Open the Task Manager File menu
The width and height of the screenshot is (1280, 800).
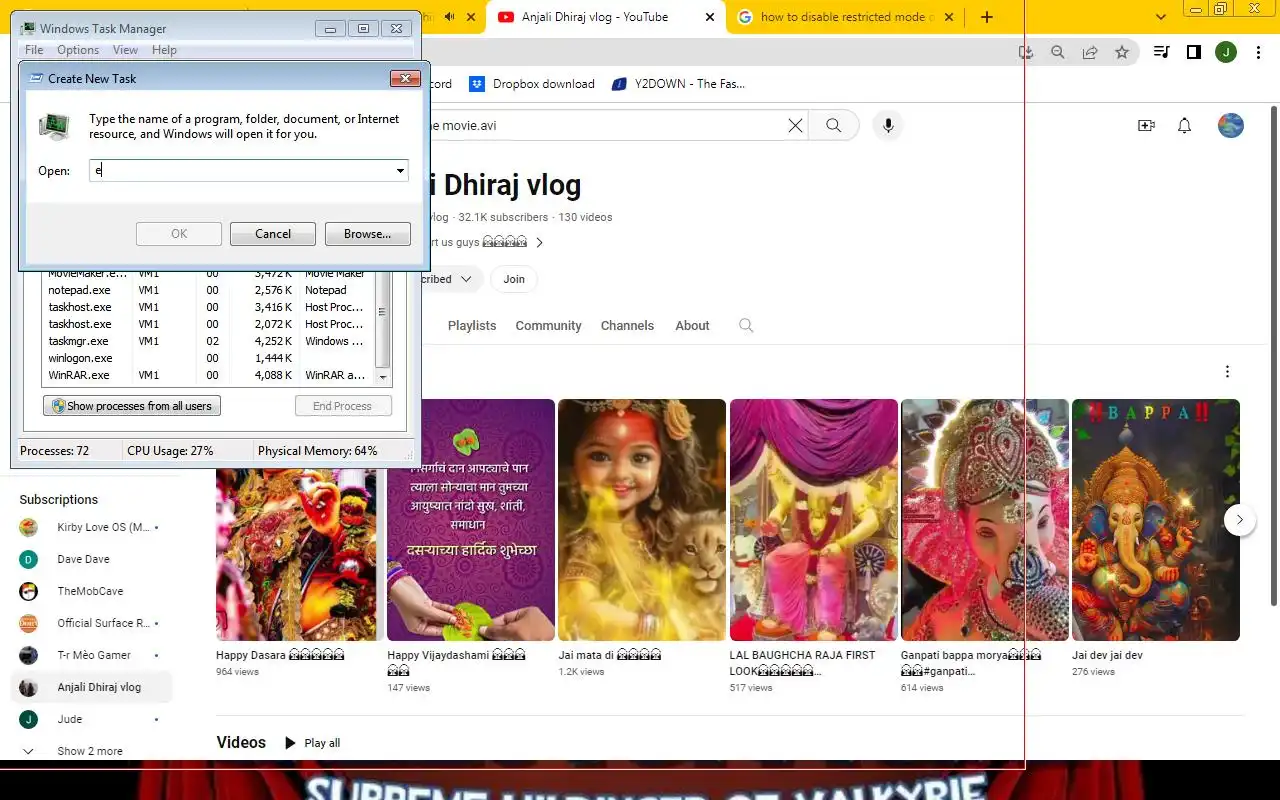coord(34,50)
